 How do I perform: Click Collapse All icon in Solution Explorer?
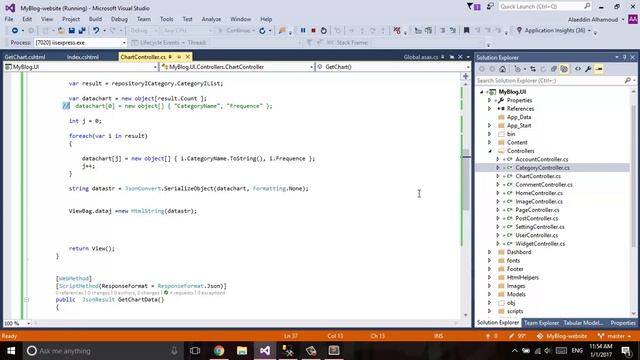[553, 69]
